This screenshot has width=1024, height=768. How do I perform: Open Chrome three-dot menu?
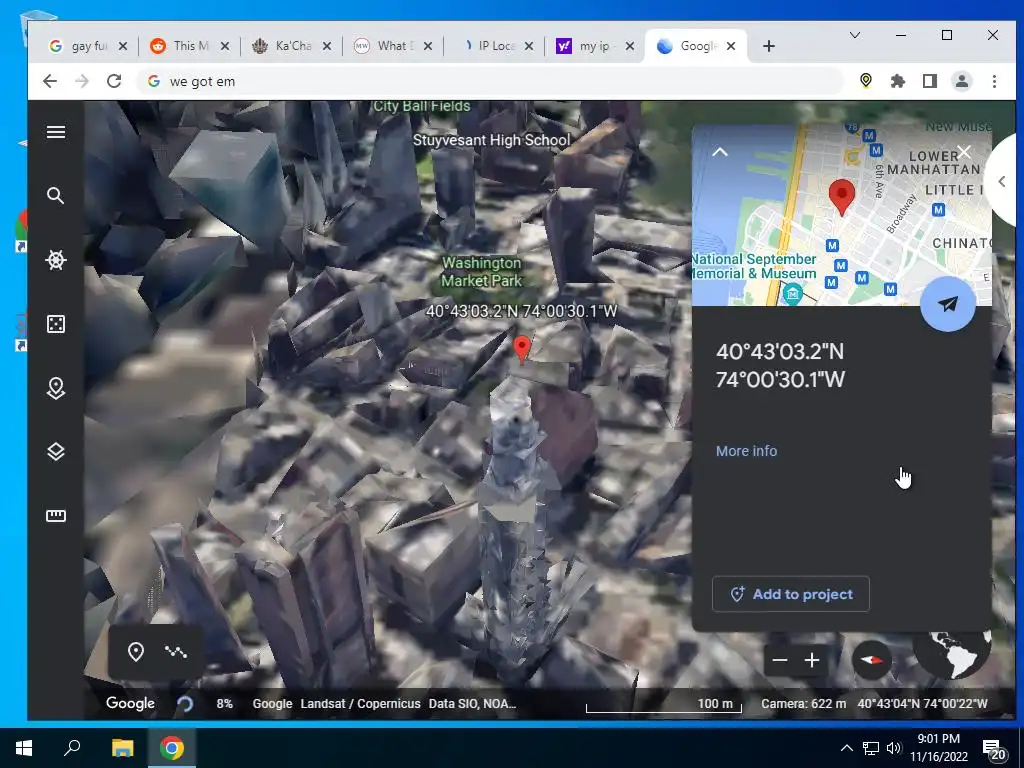(994, 81)
